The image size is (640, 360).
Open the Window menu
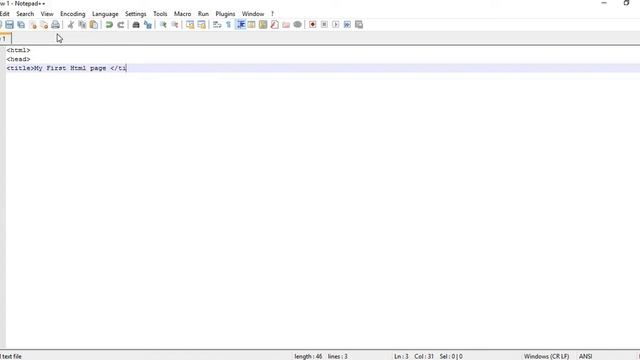pyautogui.click(x=253, y=14)
